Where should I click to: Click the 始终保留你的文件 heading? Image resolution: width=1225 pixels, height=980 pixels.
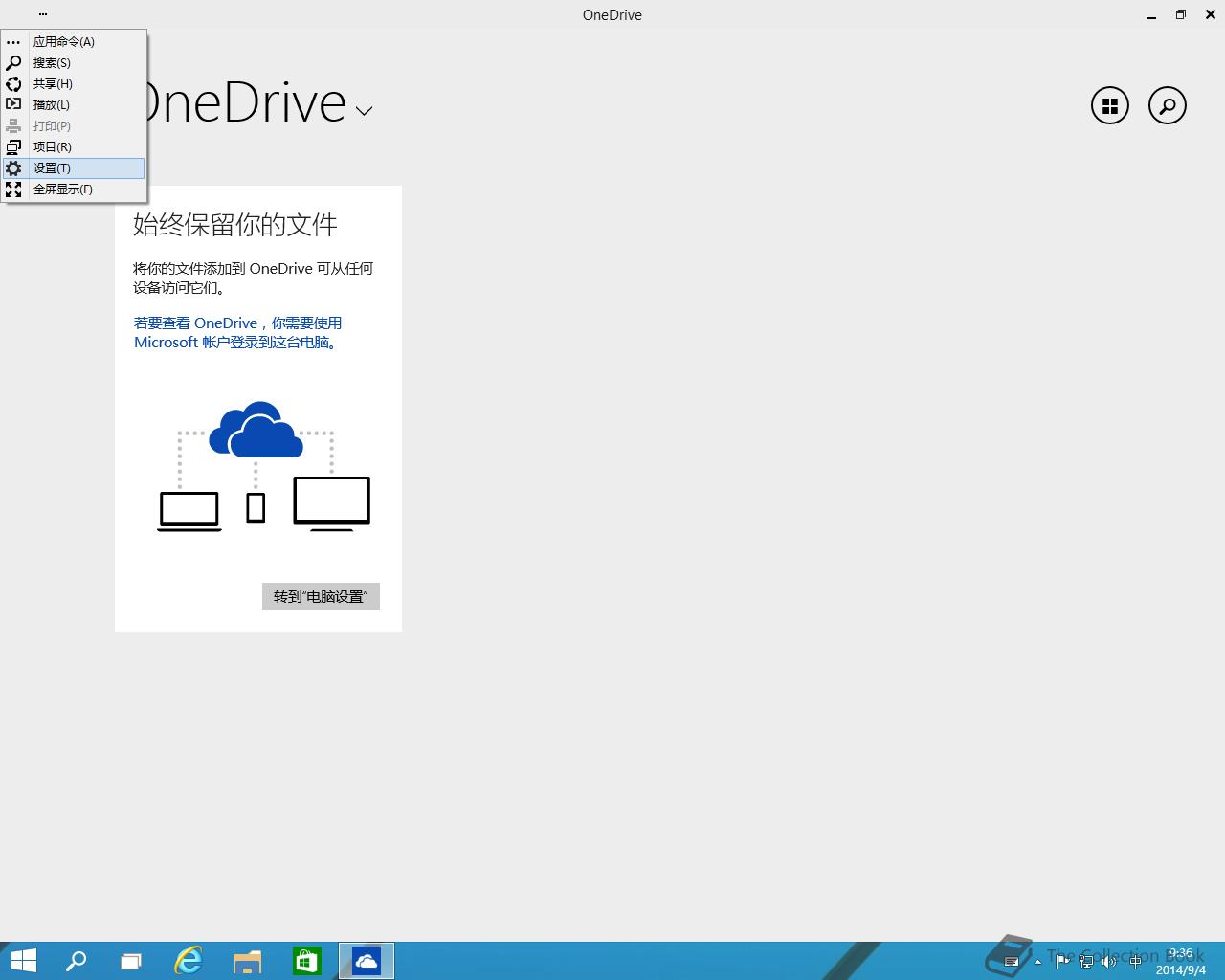pos(235,225)
